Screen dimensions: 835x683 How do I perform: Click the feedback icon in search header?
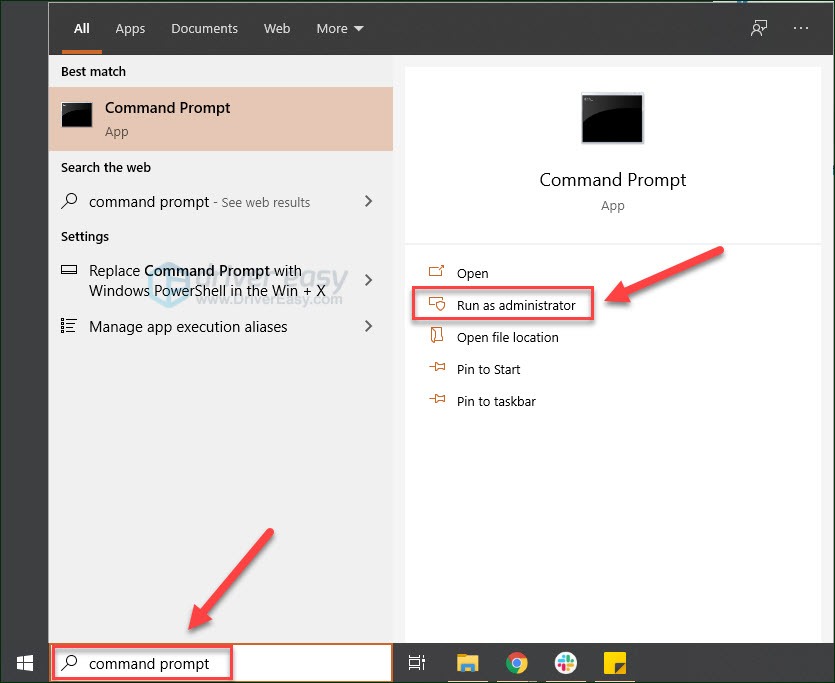759,29
